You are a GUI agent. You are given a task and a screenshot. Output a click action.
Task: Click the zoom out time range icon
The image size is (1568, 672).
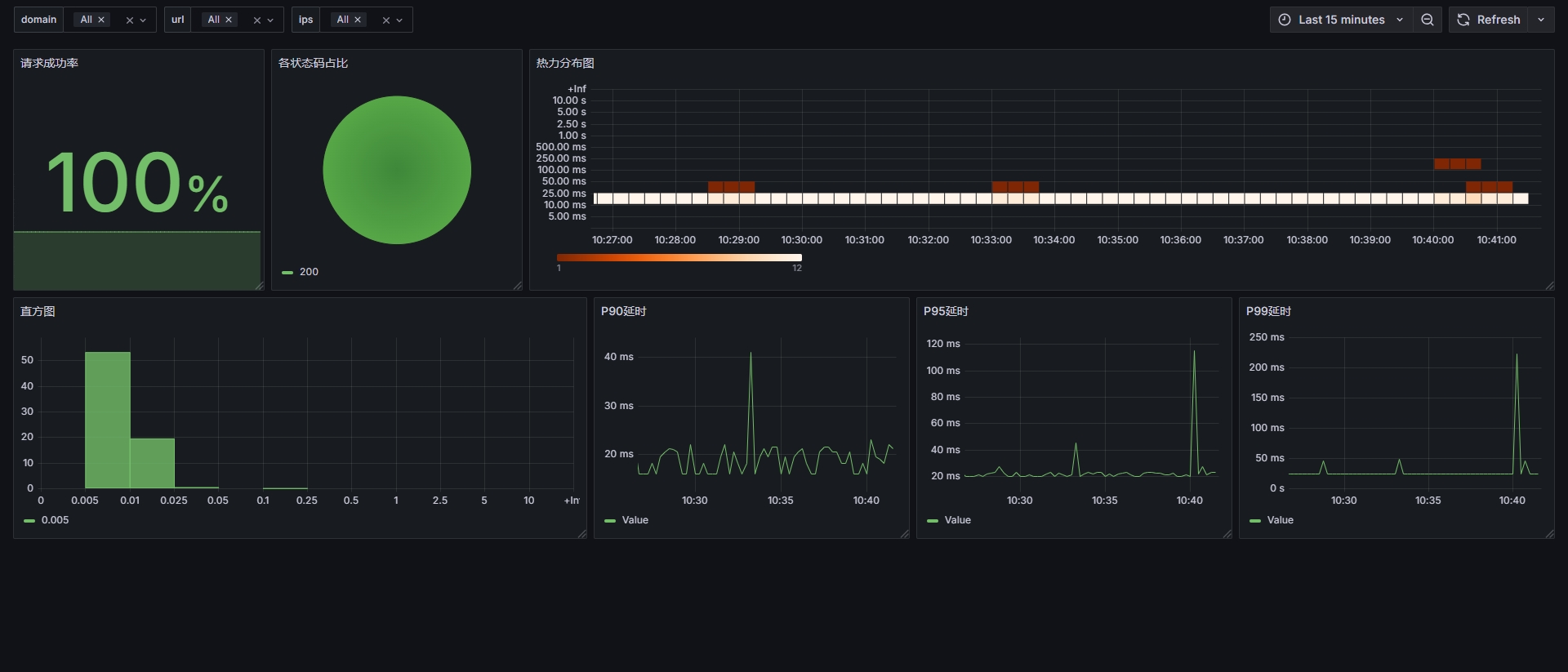tap(1427, 20)
